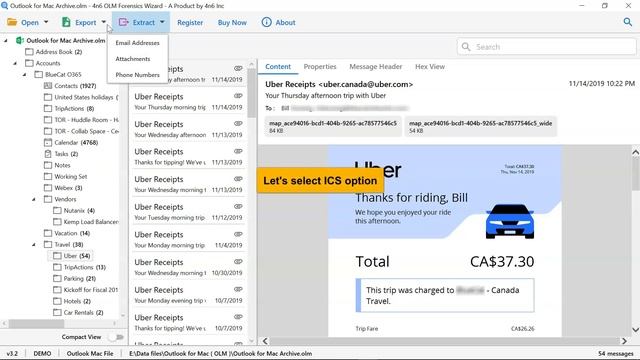Open Uber receipt 'Your Wednesday morning' dated 11/13/2019

[x=189, y=184]
